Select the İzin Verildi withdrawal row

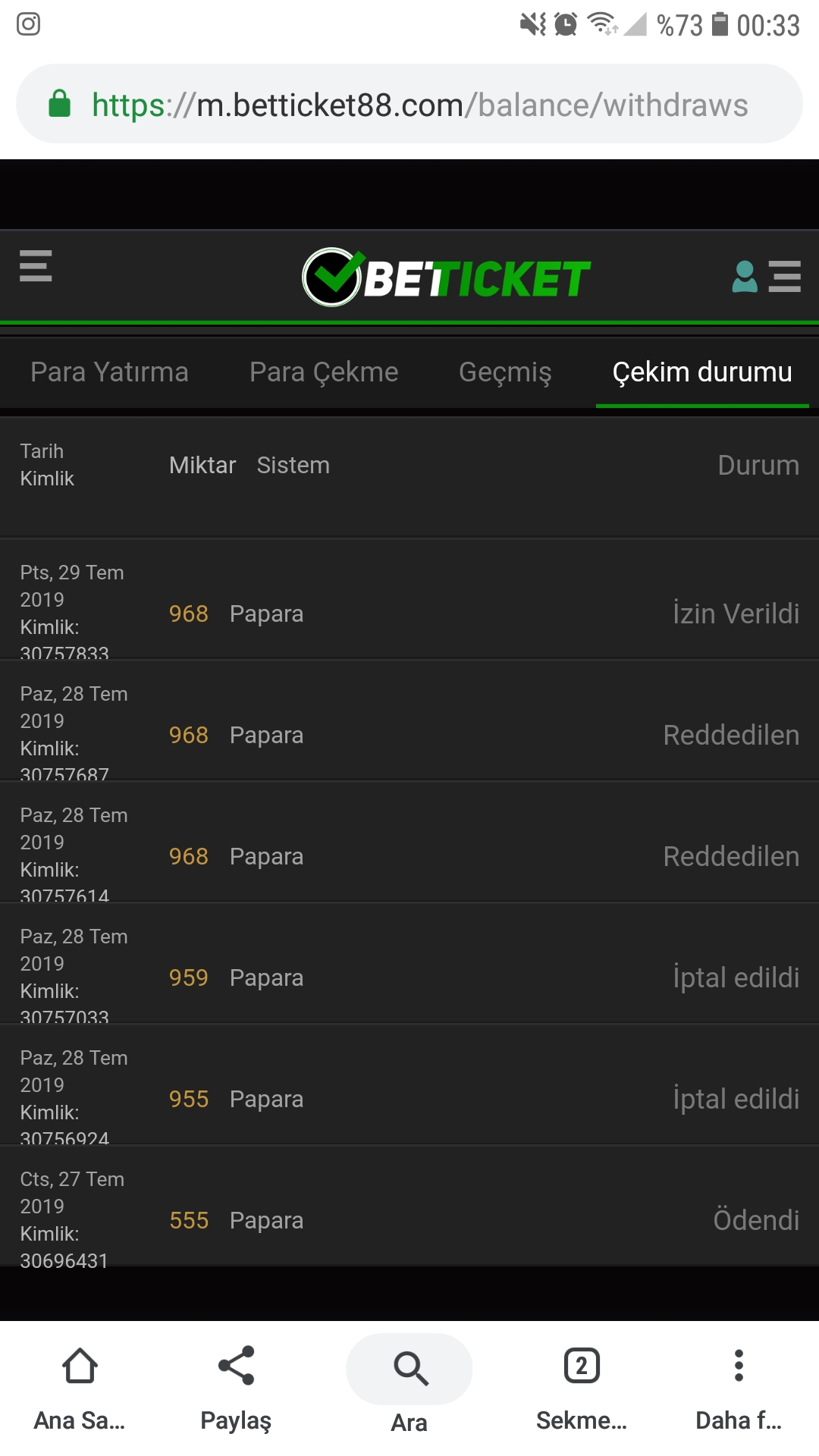[x=409, y=599]
